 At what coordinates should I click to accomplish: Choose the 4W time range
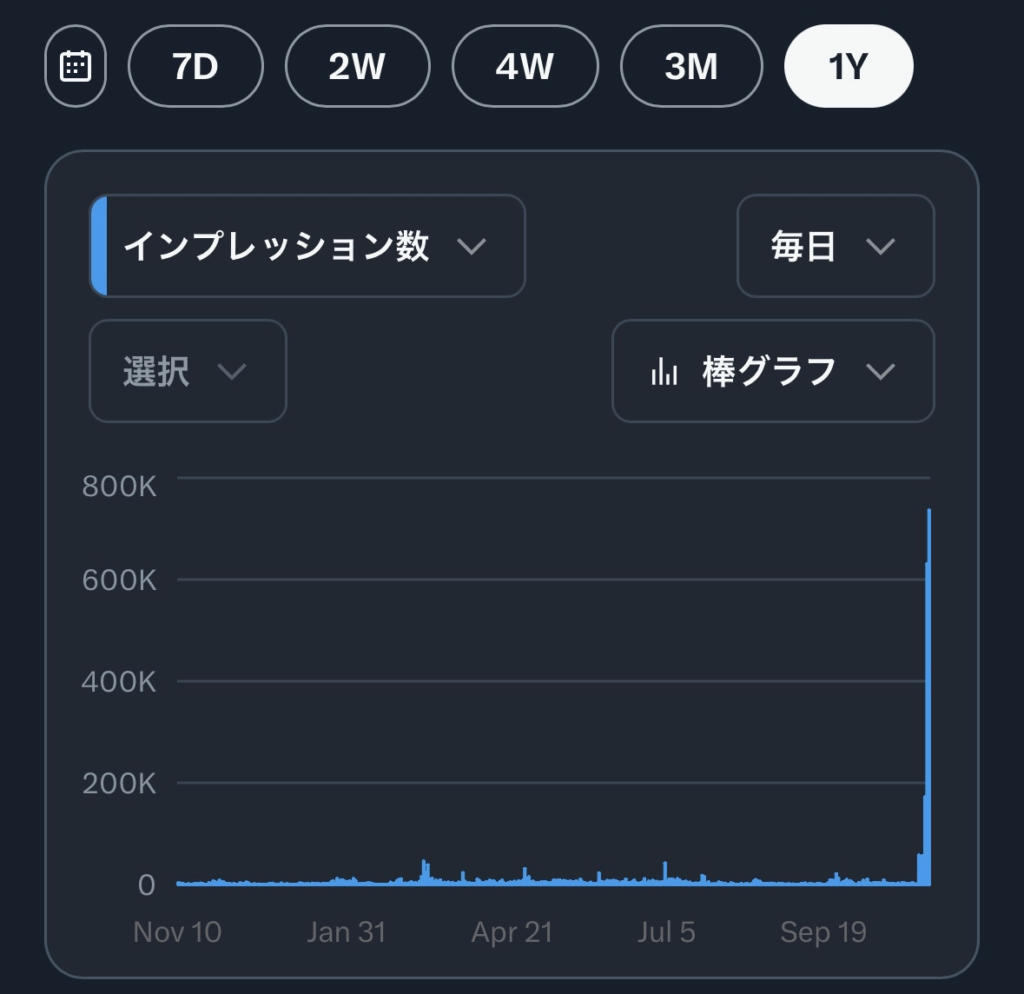(x=524, y=66)
